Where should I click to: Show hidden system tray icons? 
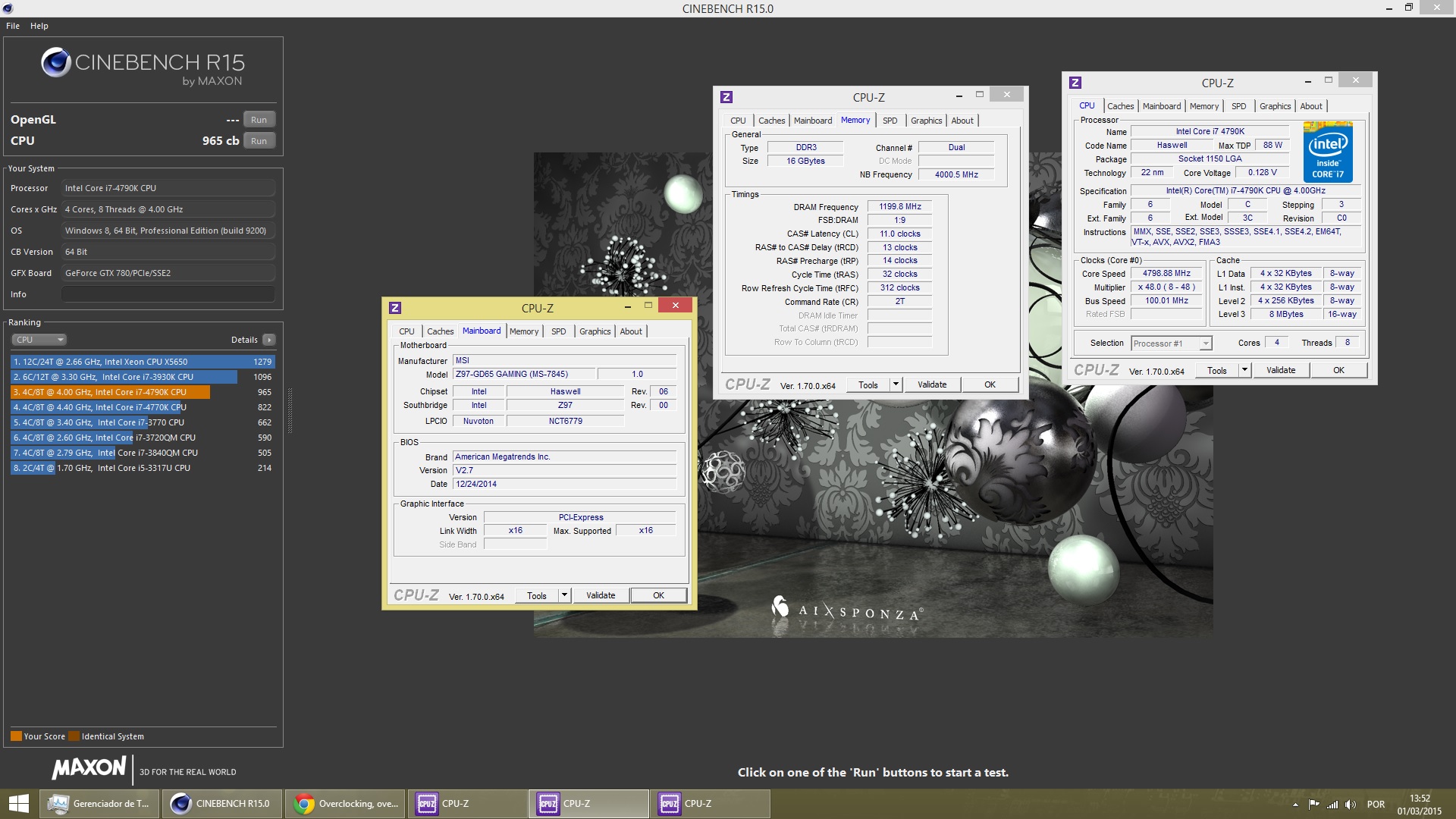(x=1295, y=805)
